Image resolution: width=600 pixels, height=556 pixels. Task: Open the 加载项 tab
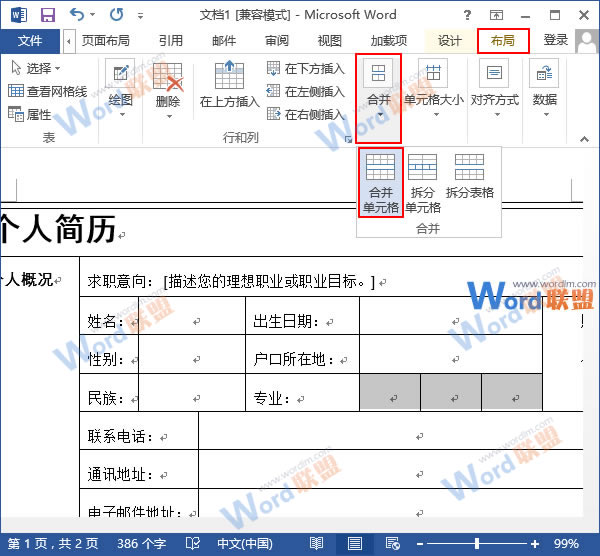click(x=389, y=41)
